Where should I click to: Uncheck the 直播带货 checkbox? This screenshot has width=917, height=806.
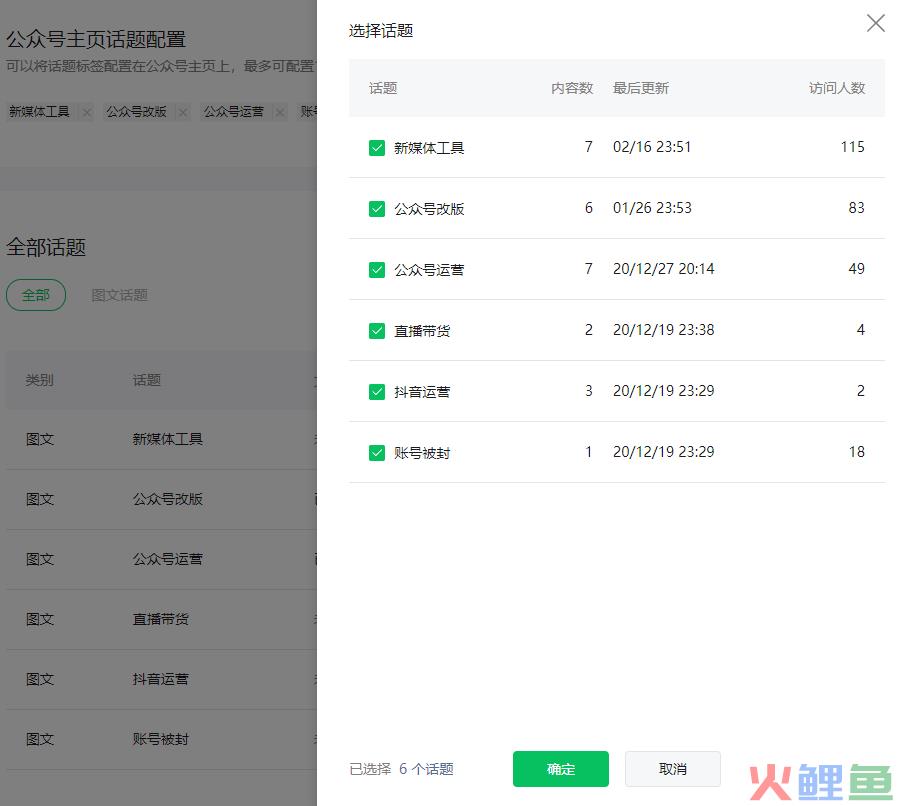point(377,331)
